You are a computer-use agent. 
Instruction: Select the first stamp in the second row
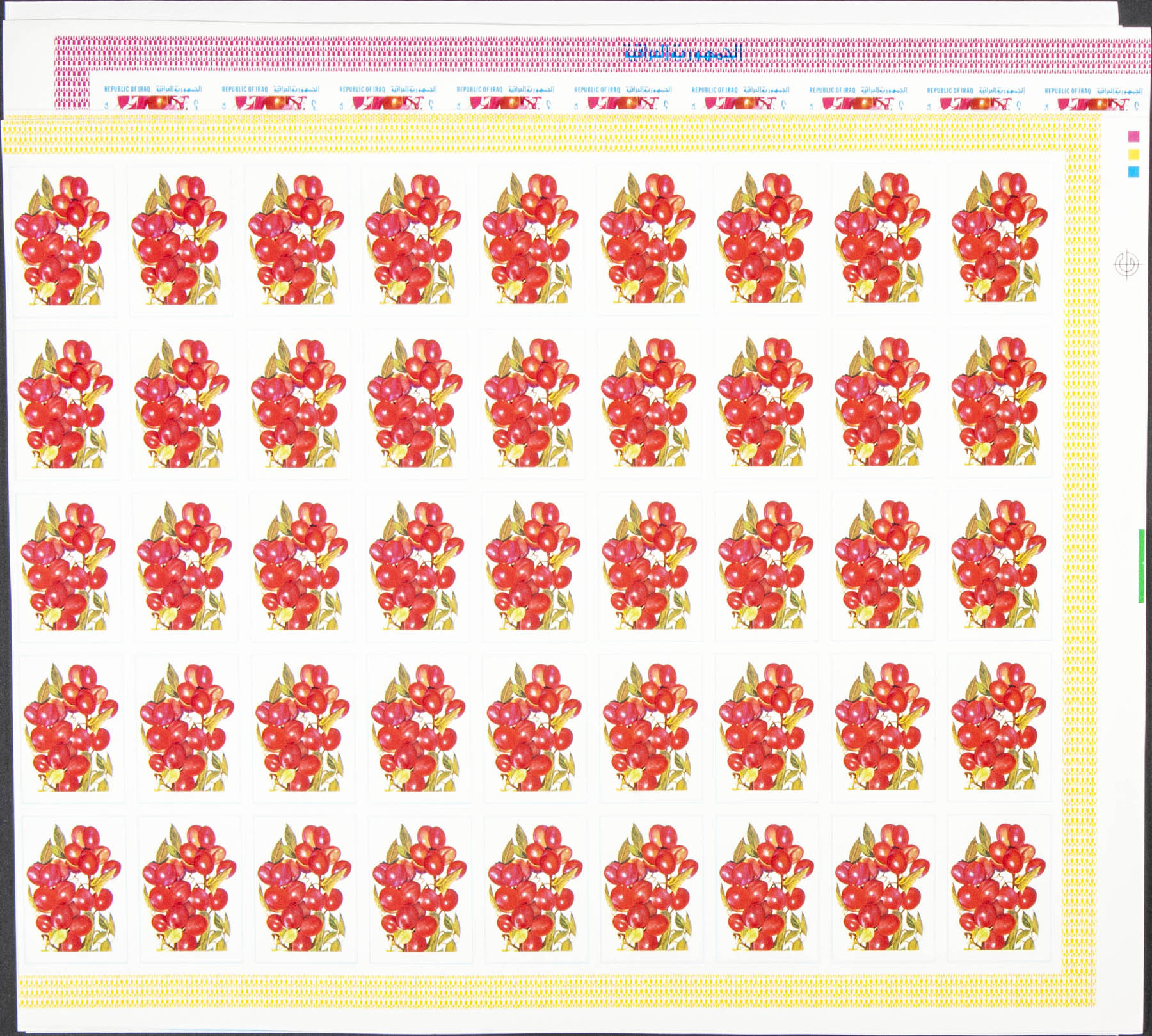coord(67,404)
